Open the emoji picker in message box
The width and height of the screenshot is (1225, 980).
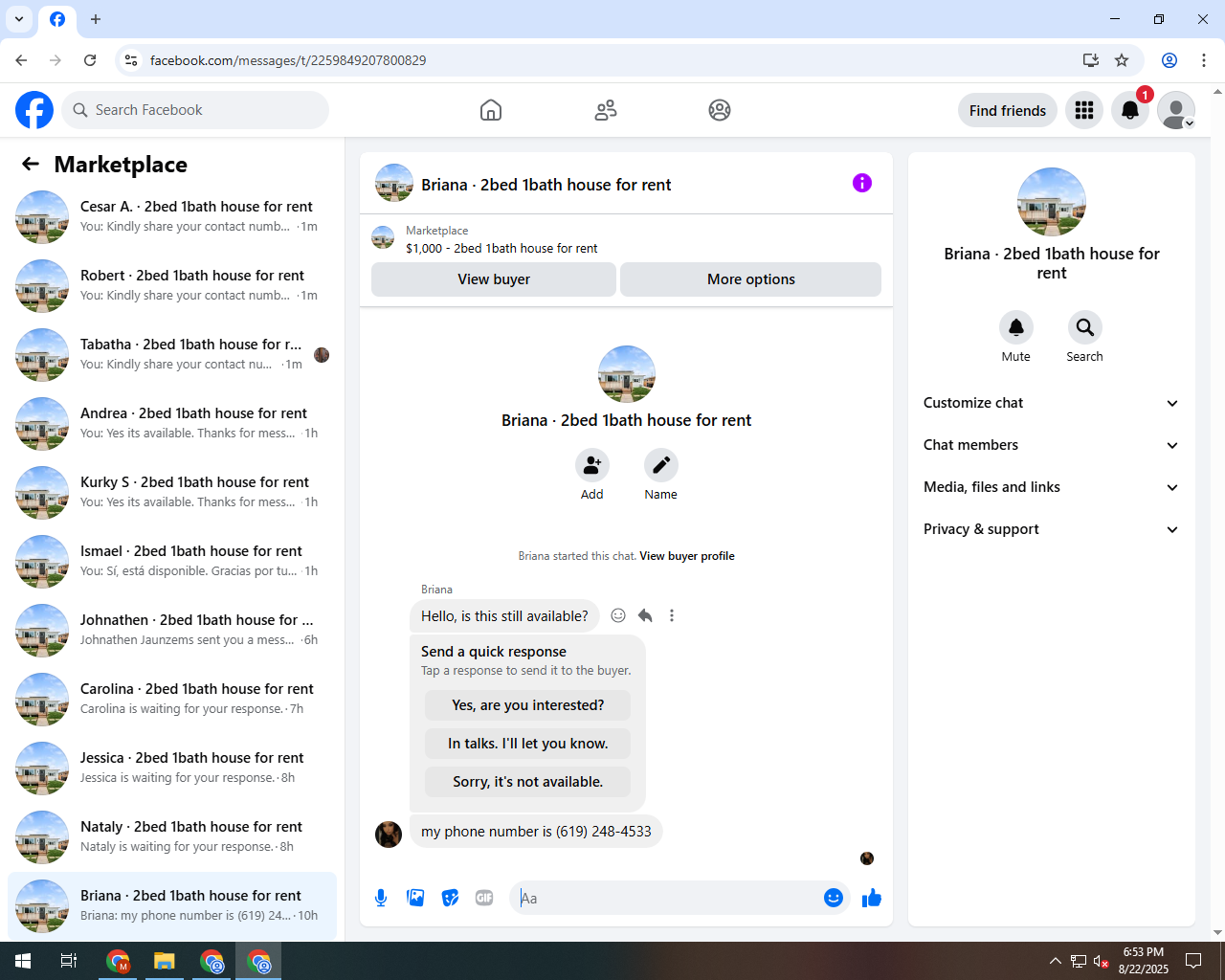tap(834, 898)
